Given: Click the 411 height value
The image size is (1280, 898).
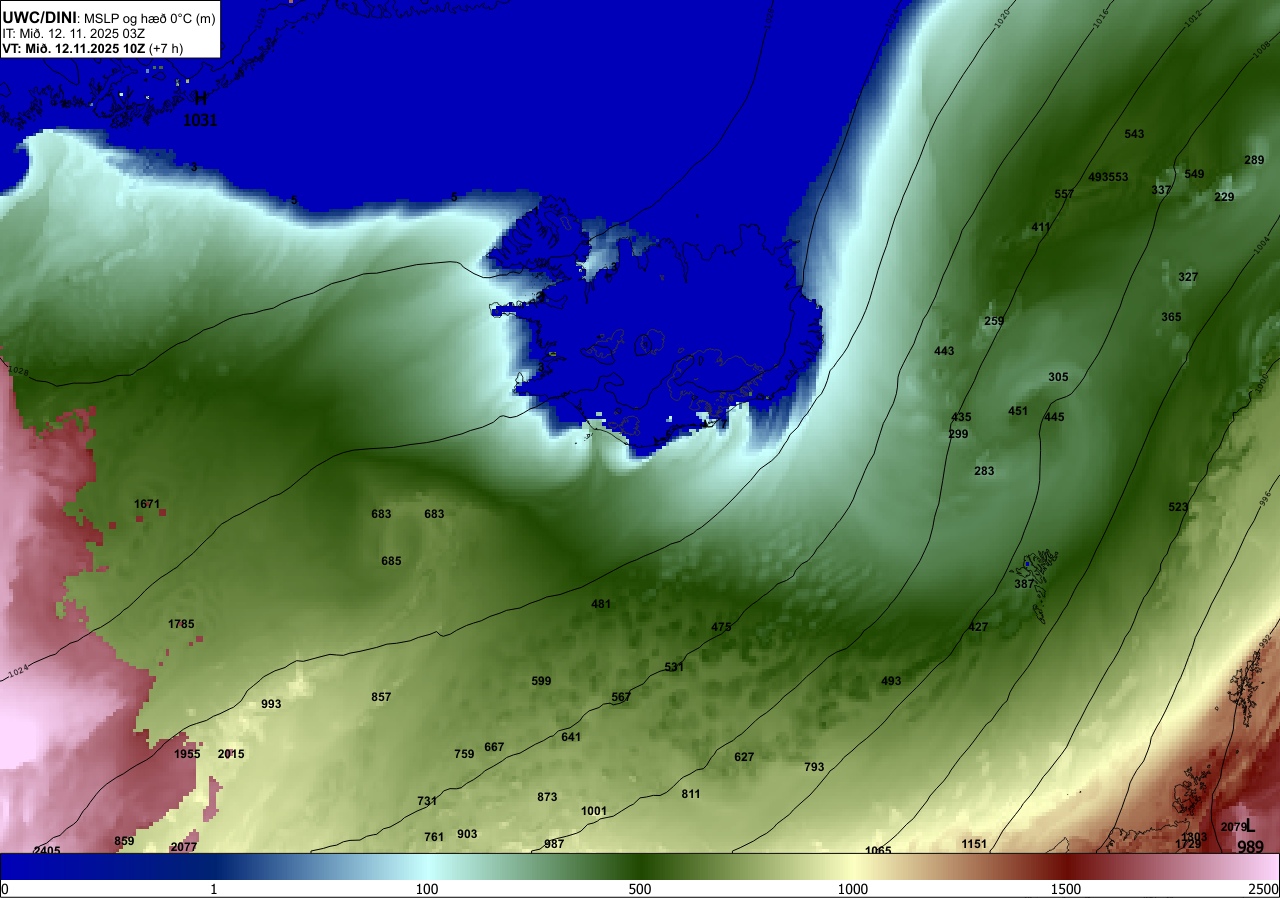Looking at the screenshot, I should [1041, 227].
